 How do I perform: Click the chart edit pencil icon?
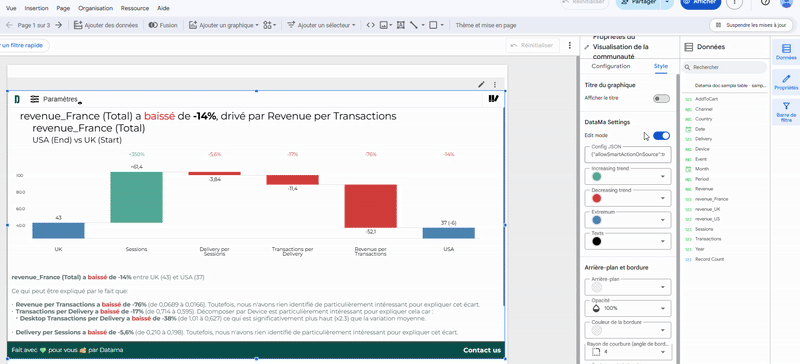click(x=481, y=84)
